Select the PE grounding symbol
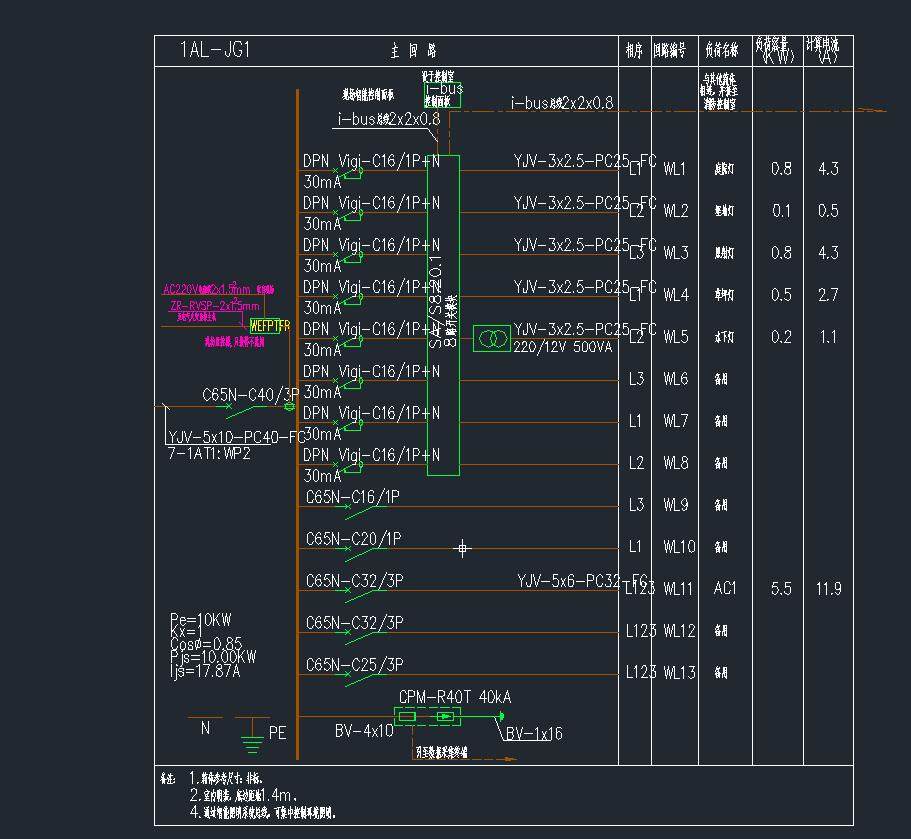The height and width of the screenshot is (839, 911). (252, 740)
